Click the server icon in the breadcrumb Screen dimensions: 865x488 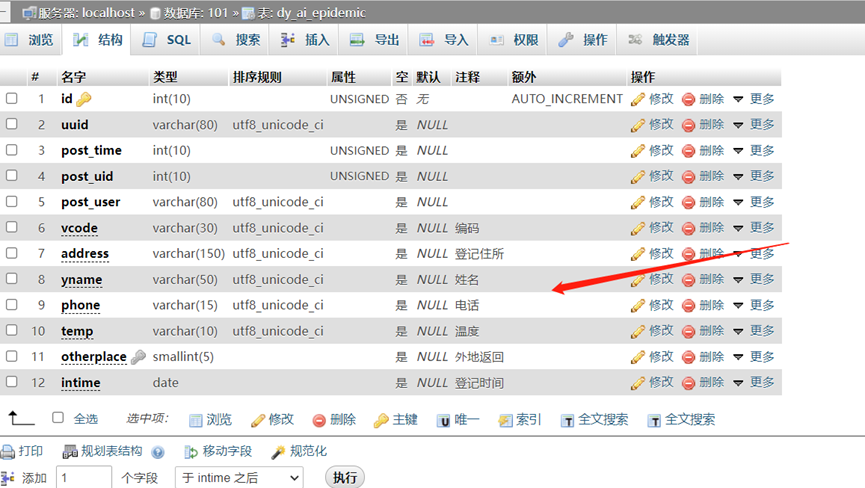pyautogui.click(x=29, y=13)
